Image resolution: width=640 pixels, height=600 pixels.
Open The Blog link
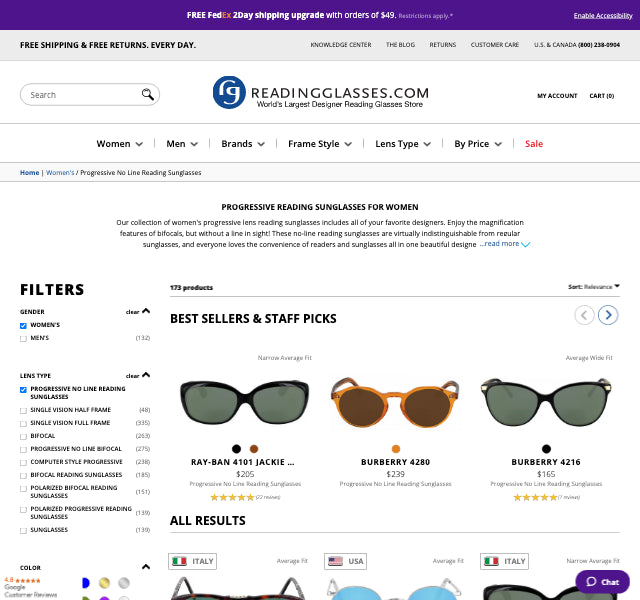point(400,44)
